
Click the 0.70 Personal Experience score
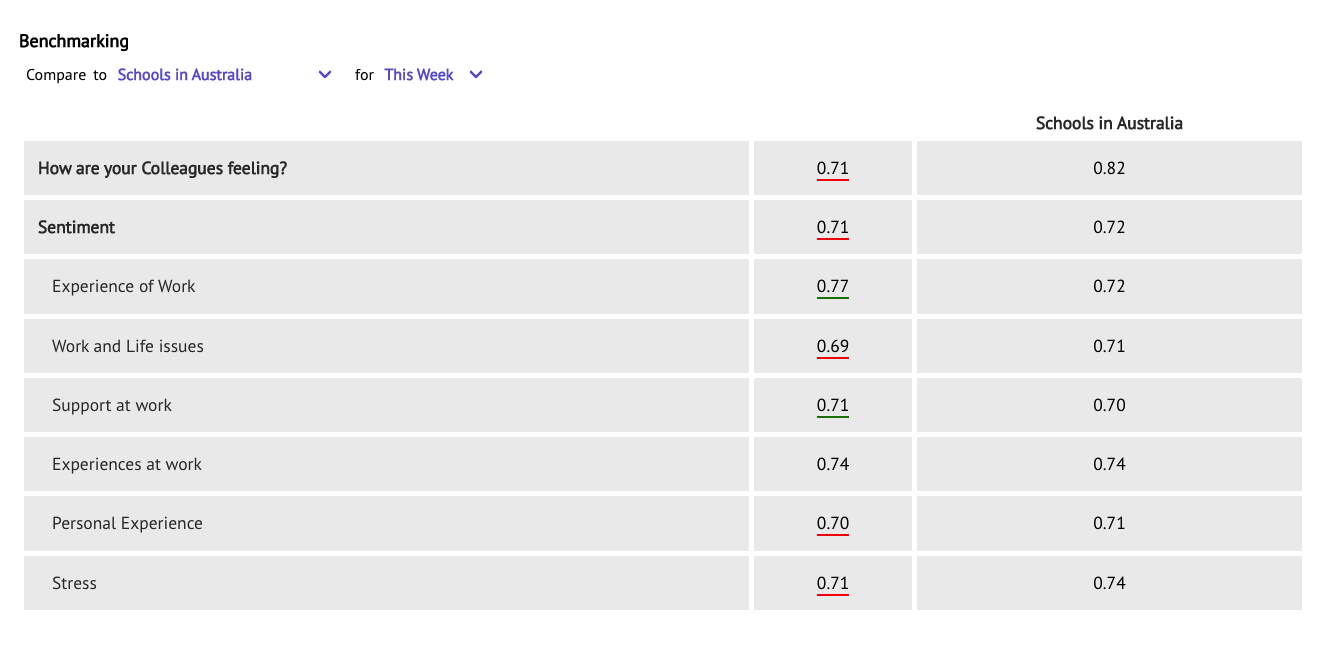[832, 524]
